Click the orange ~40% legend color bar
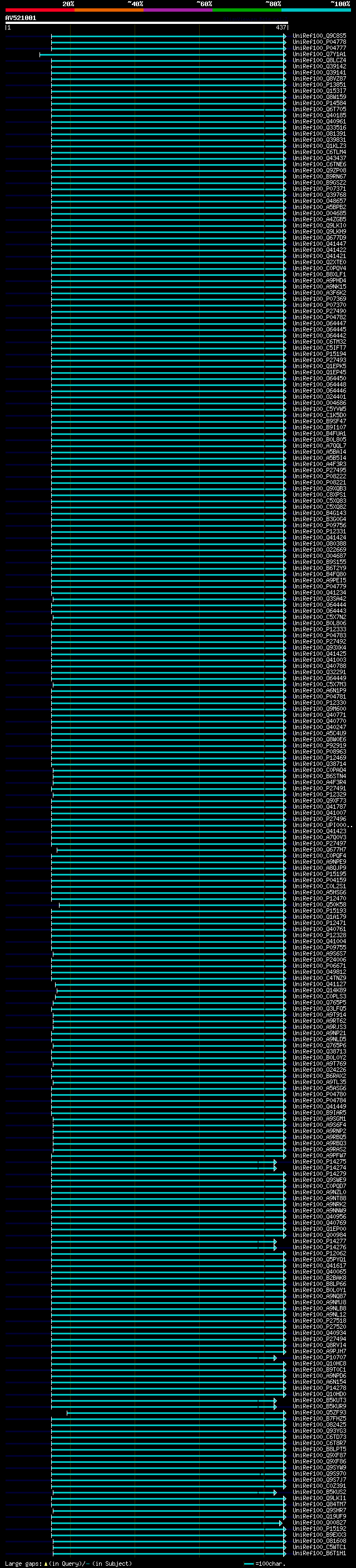Viewport: 356px width, 1568px height. (109, 10)
